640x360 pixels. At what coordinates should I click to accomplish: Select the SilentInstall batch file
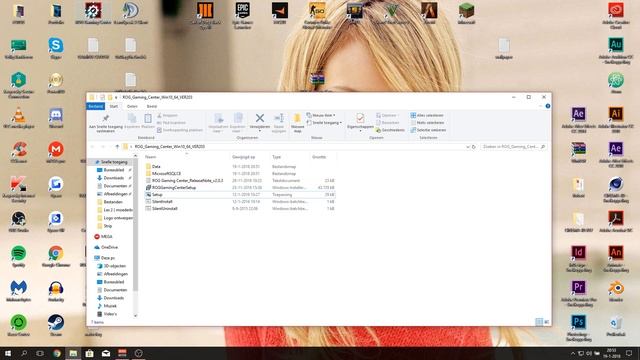[x=240, y=202]
